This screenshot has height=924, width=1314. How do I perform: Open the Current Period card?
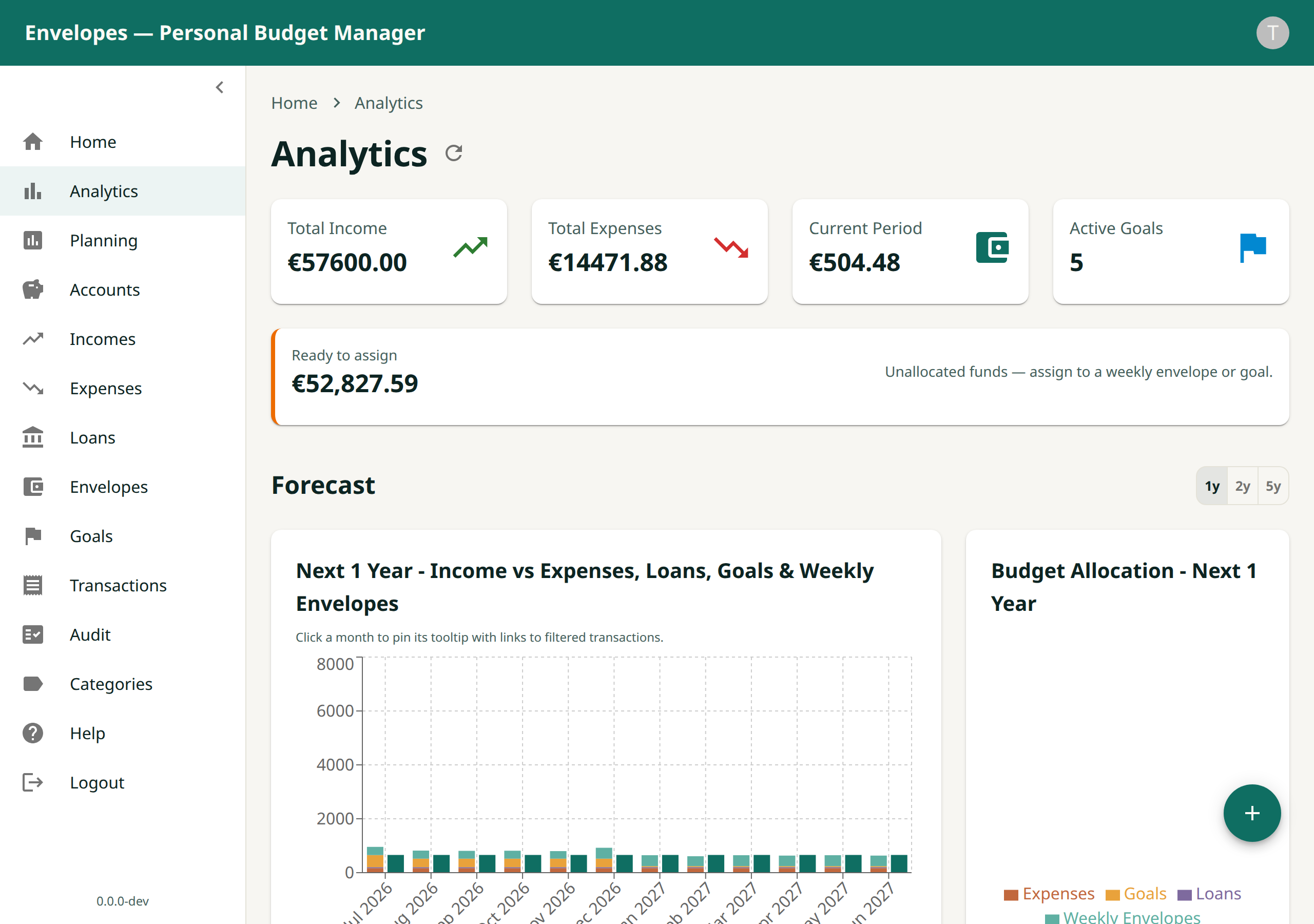coord(910,252)
